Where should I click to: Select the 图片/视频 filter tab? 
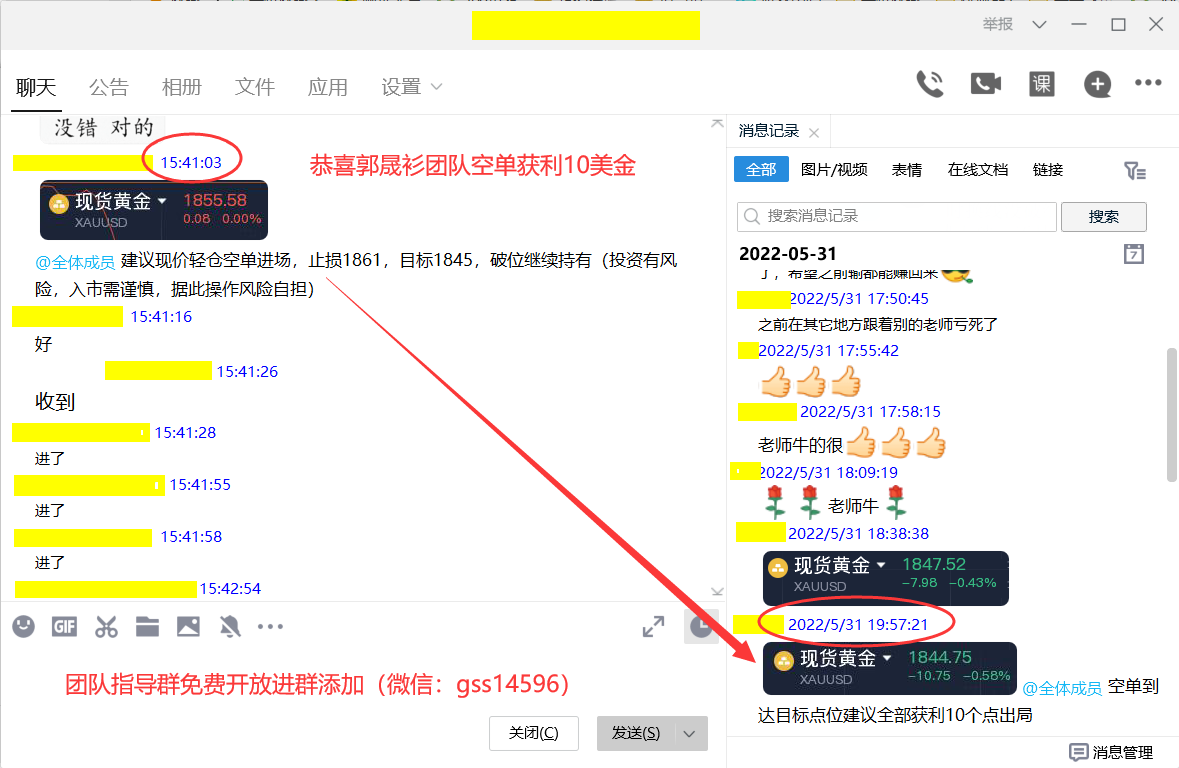[x=834, y=170]
